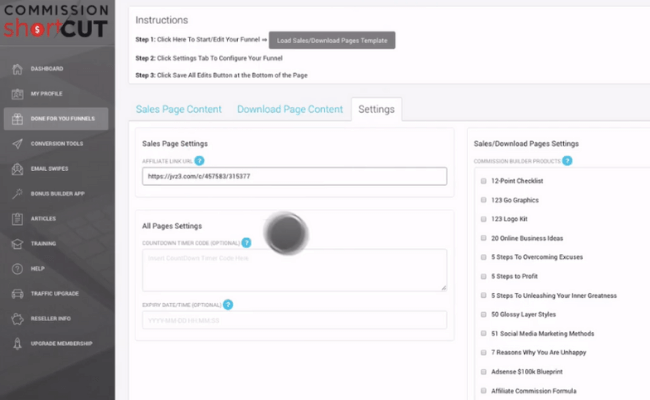Click the Training graduation cap icon

coord(17,244)
